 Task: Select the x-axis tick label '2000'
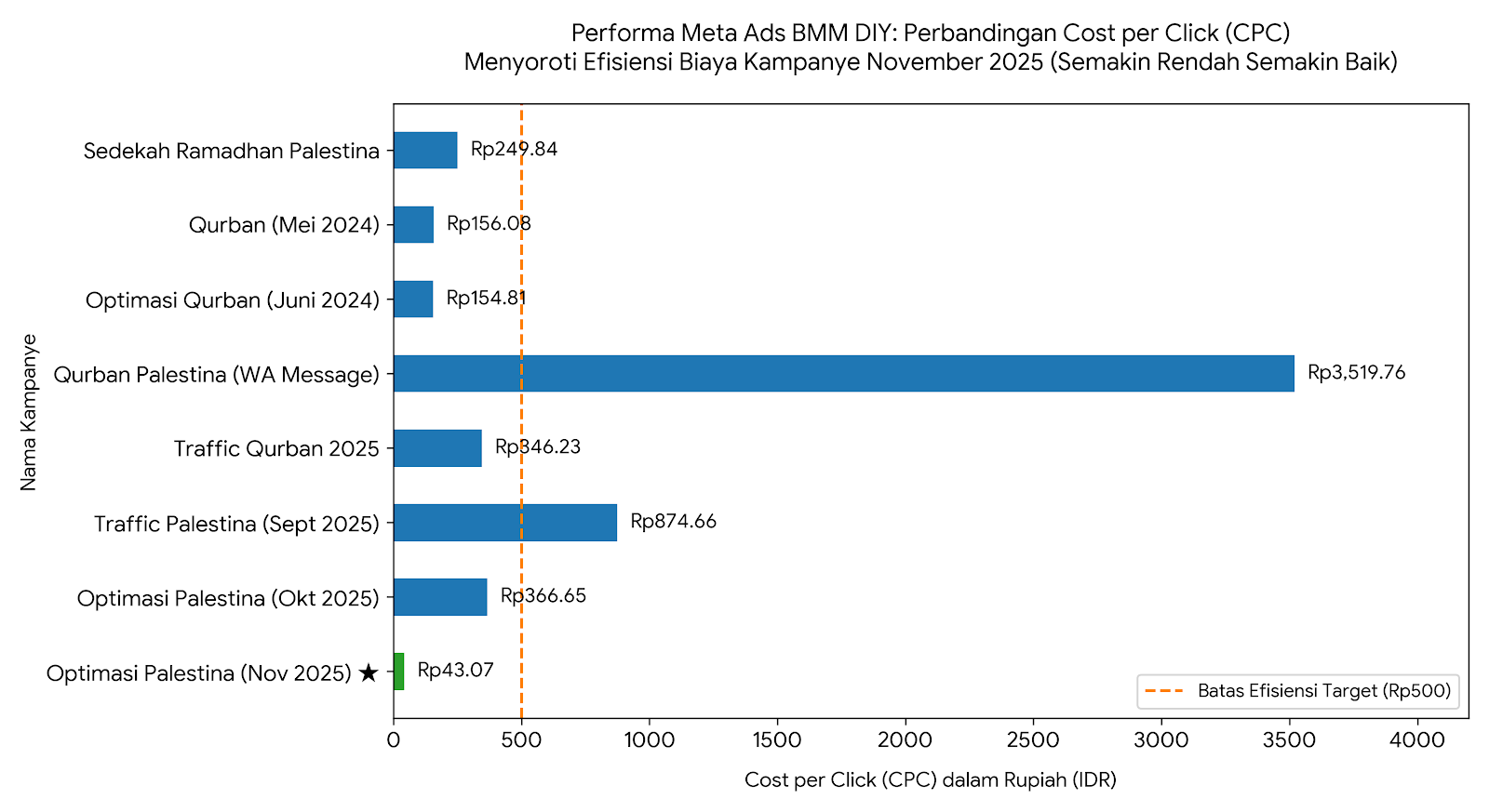tap(905, 740)
